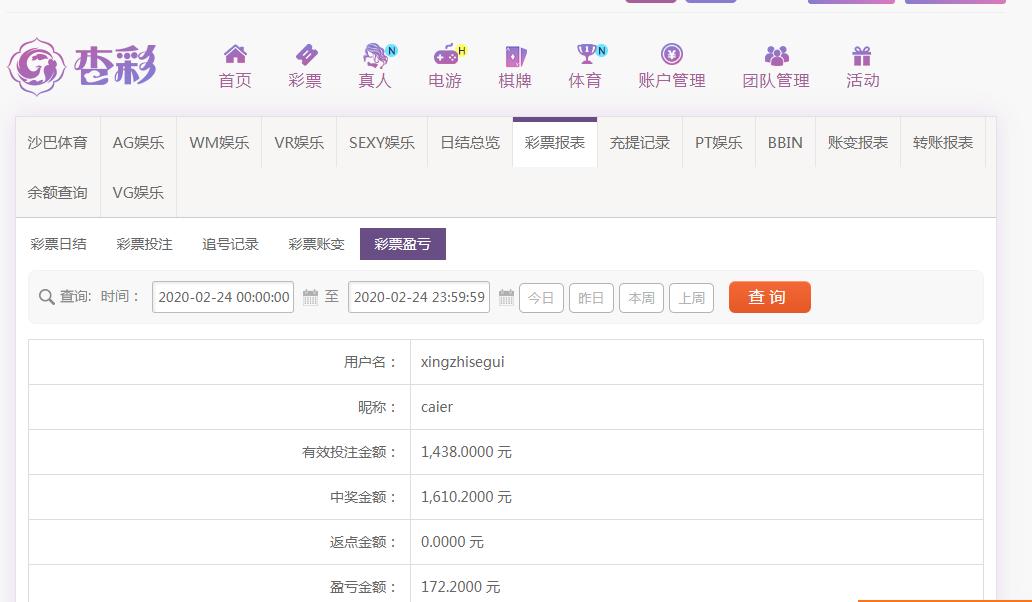Switch to the AG娱乐 tab
The height and width of the screenshot is (602, 1032).
point(138,143)
